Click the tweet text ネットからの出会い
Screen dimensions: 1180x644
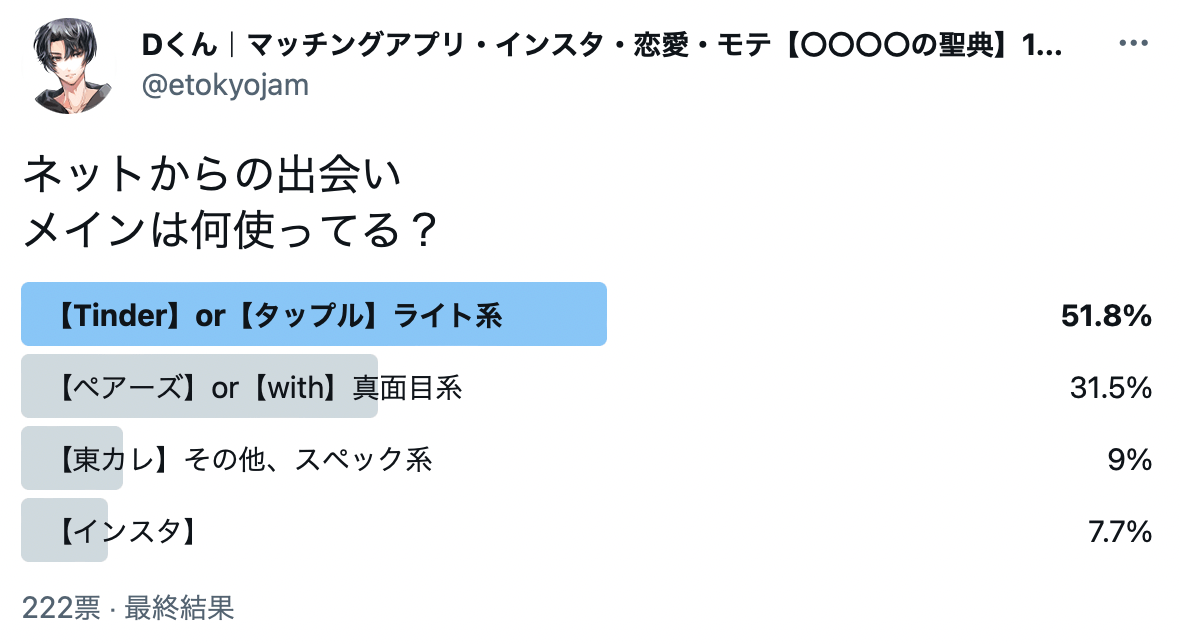tap(212, 175)
